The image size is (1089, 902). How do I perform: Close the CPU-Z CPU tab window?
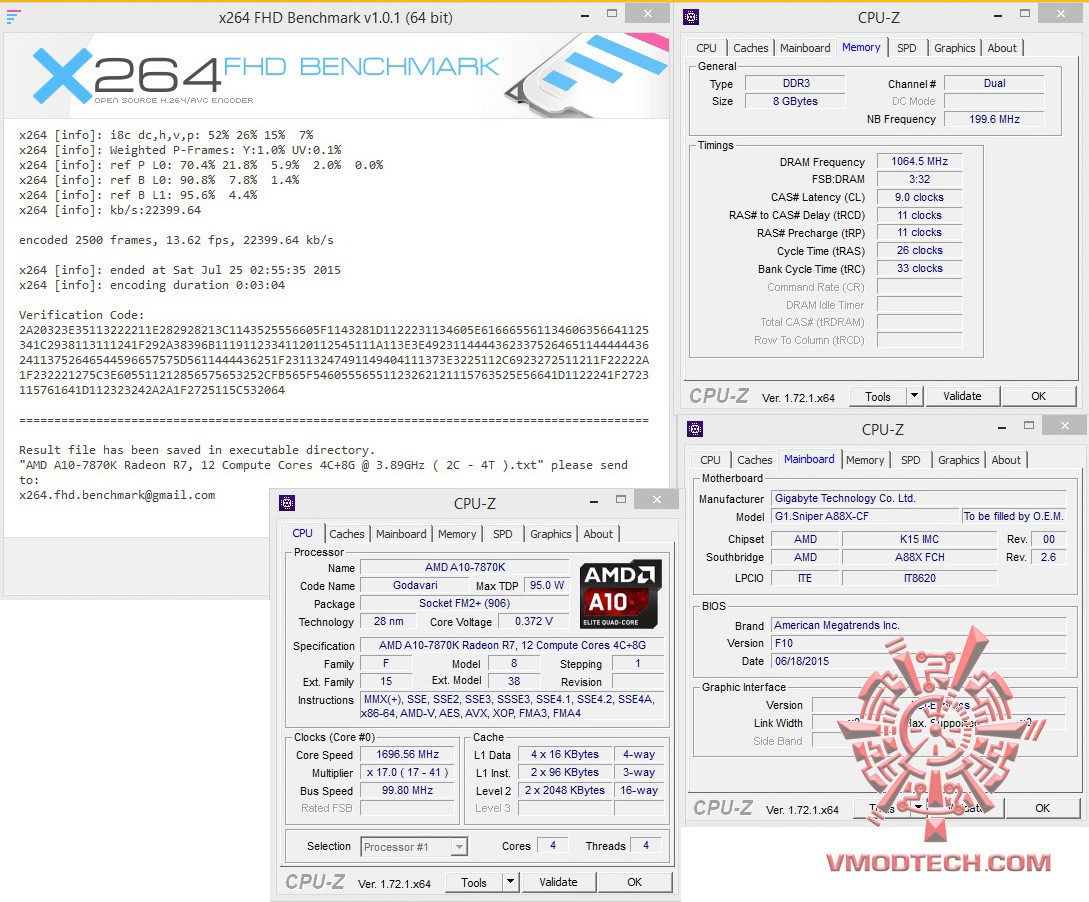coord(656,499)
